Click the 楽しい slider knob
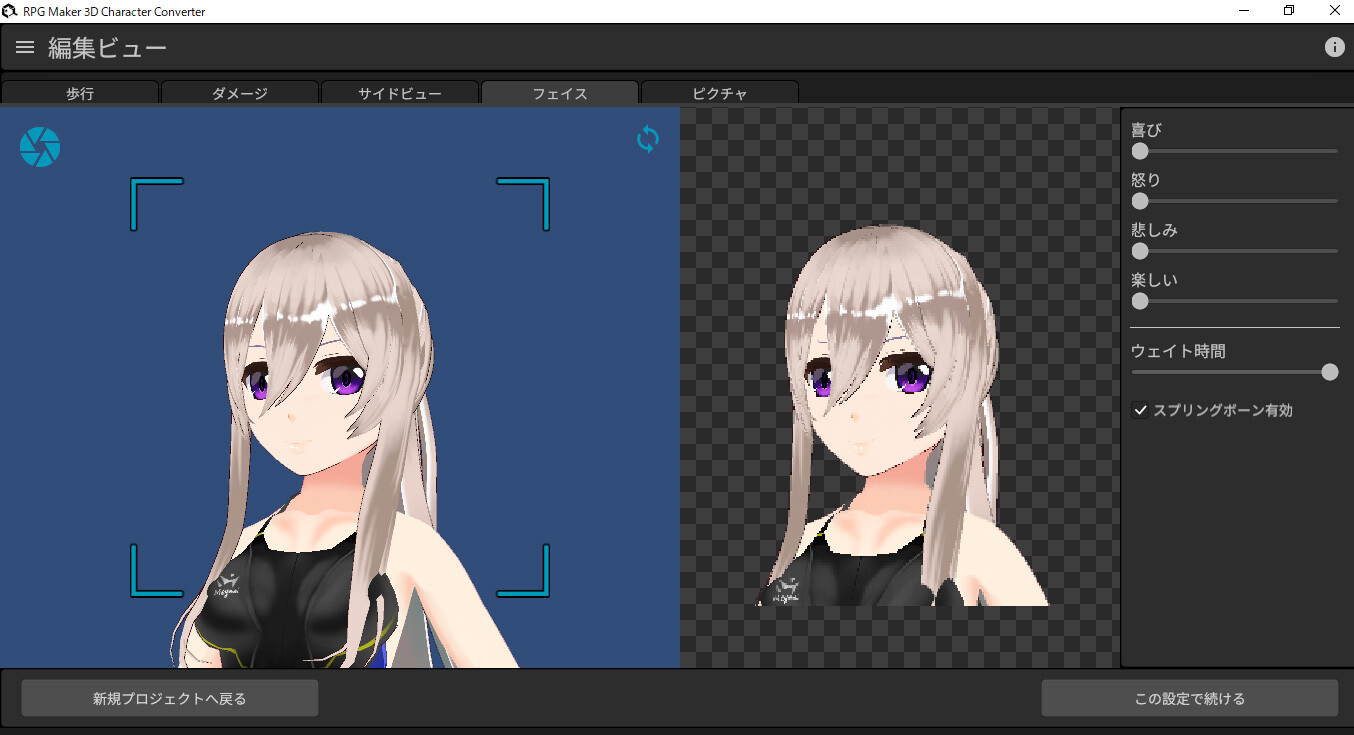 [x=1140, y=301]
